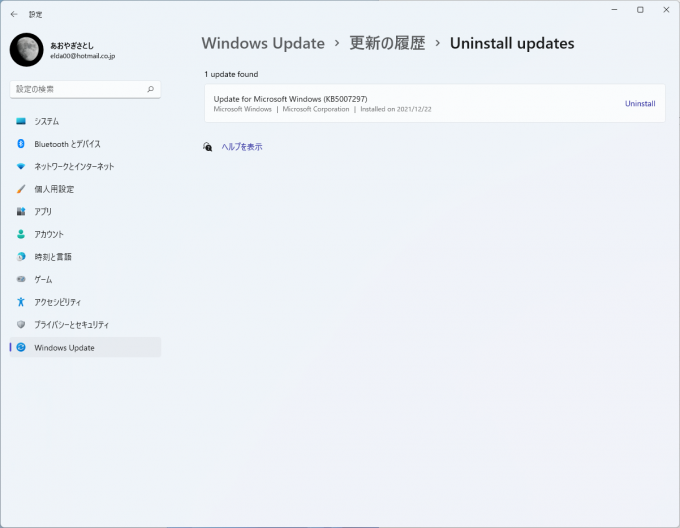Click the game controller icon
Viewport: 680px width, 528px height.
[x=21, y=279]
